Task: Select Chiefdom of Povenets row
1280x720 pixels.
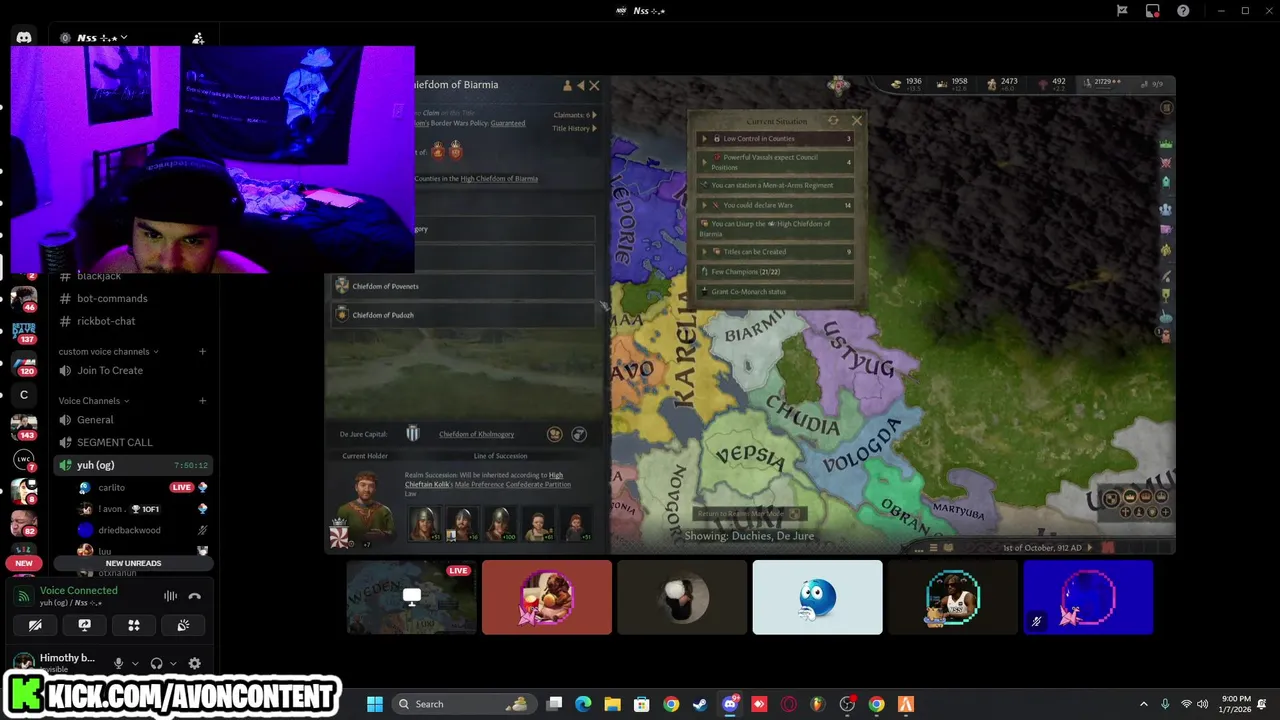Action: coord(464,286)
